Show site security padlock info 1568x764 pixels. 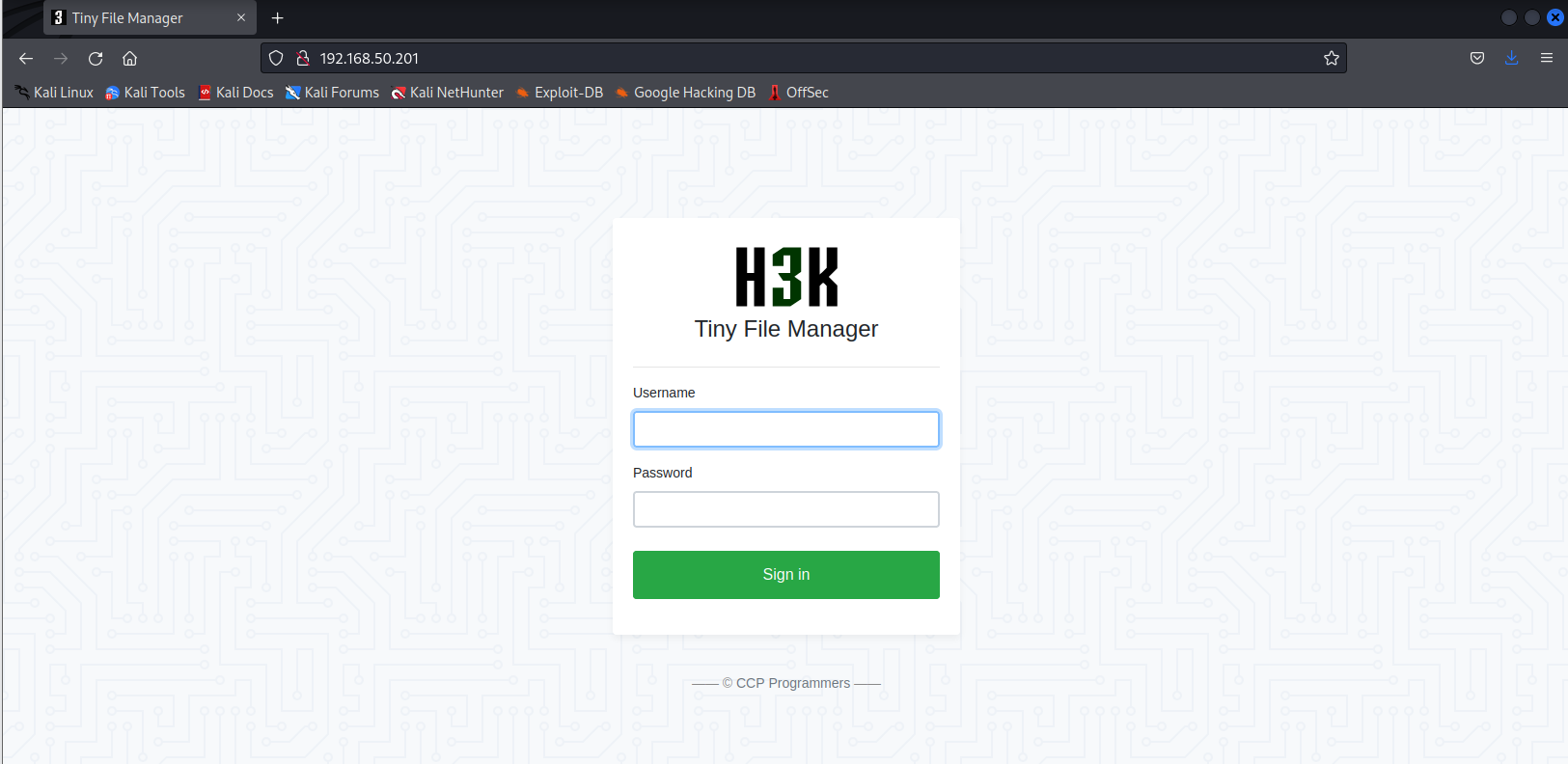click(x=303, y=59)
